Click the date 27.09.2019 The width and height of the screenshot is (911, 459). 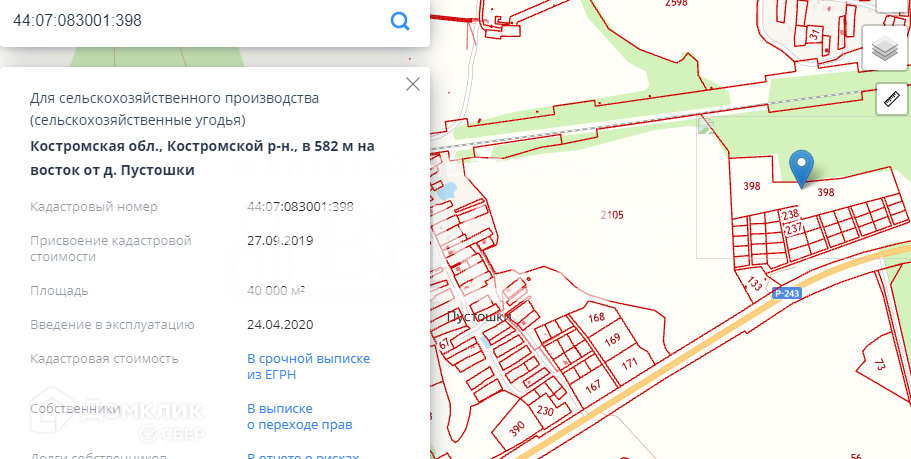[280, 241]
